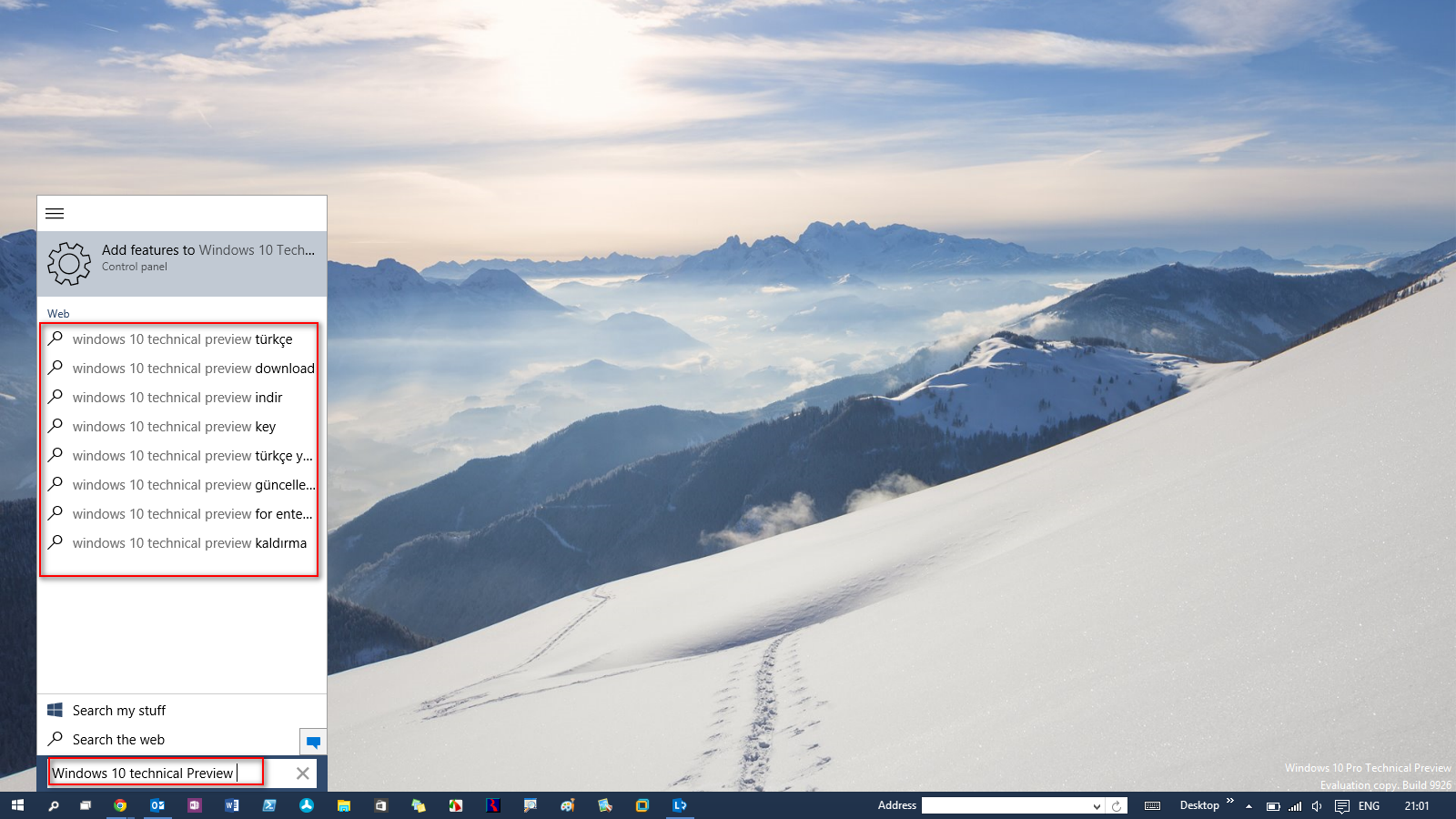
Task: Select suggestion ending with 'kaldırma'
Action: (182, 543)
